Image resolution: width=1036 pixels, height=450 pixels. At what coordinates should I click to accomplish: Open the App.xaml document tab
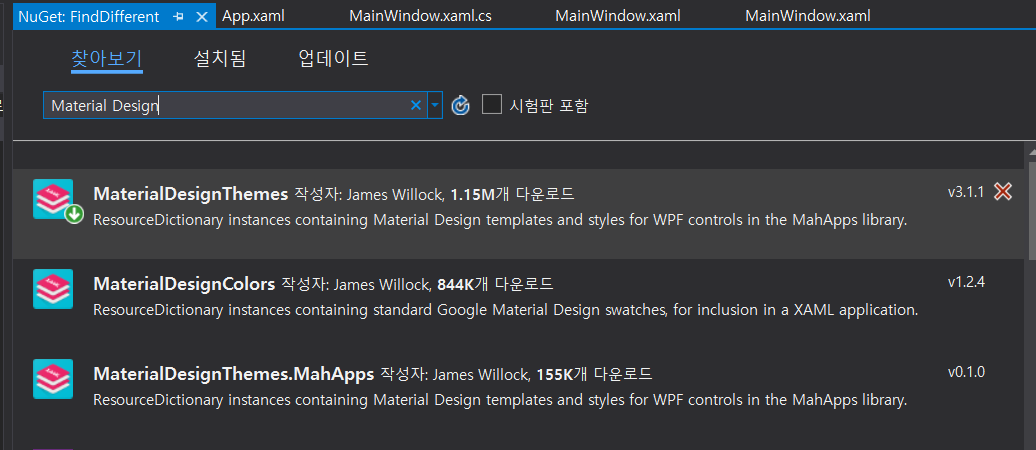(x=254, y=16)
